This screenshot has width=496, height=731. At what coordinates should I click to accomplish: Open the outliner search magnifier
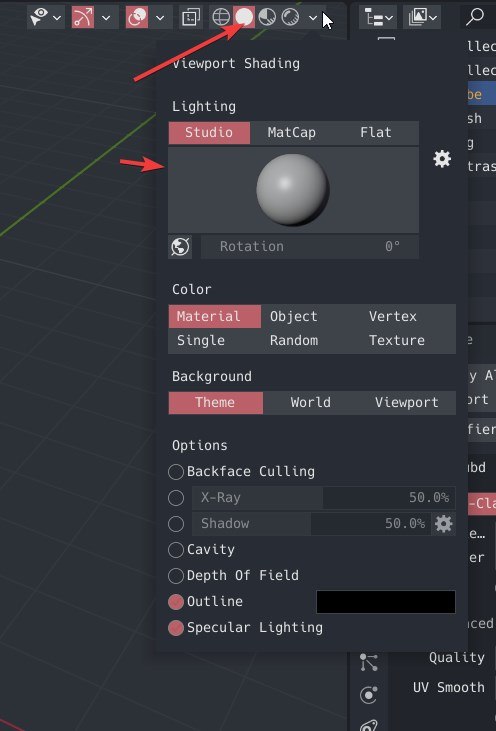tap(475, 18)
